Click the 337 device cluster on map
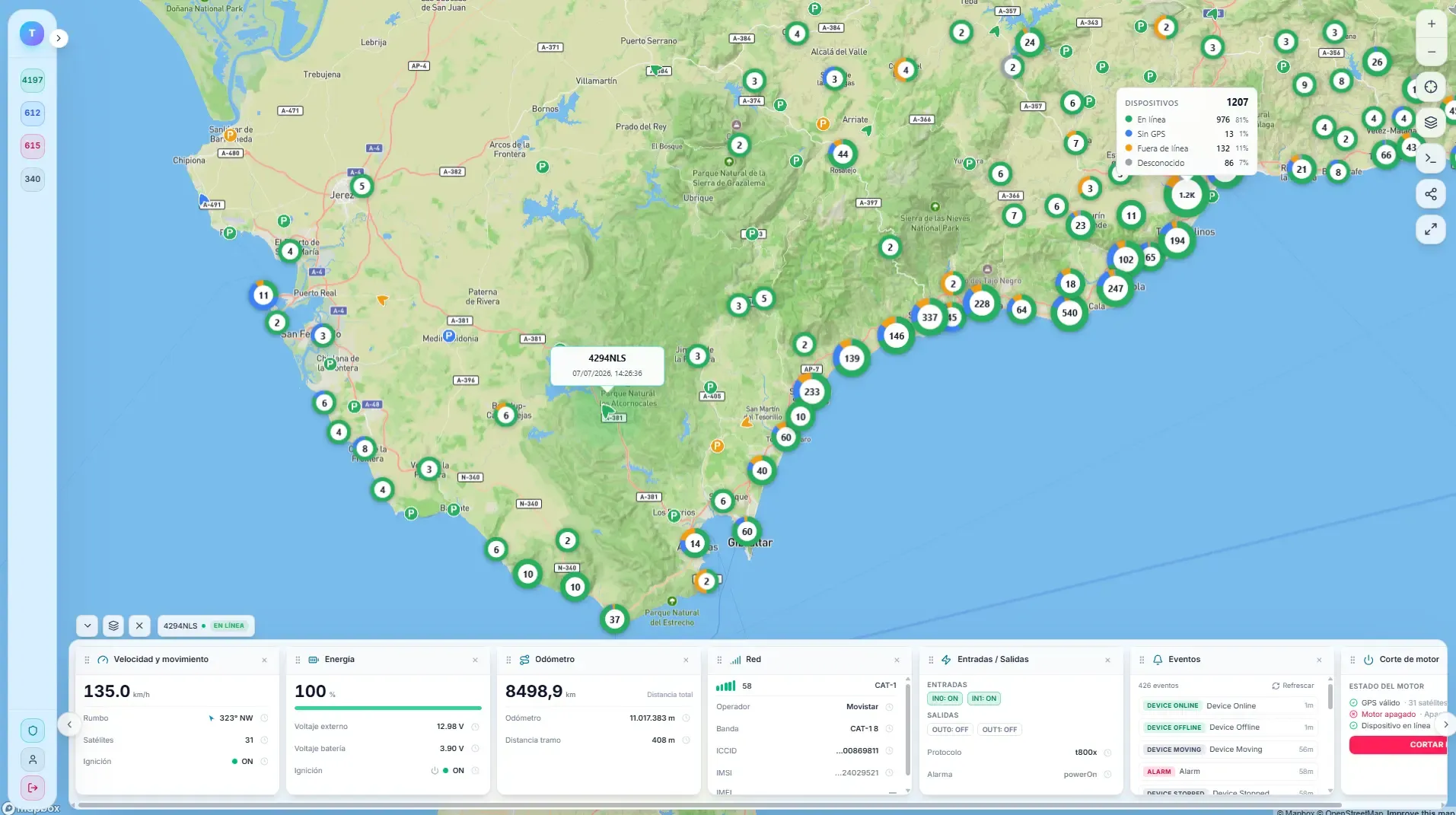The width and height of the screenshot is (1456, 815). (929, 317)
